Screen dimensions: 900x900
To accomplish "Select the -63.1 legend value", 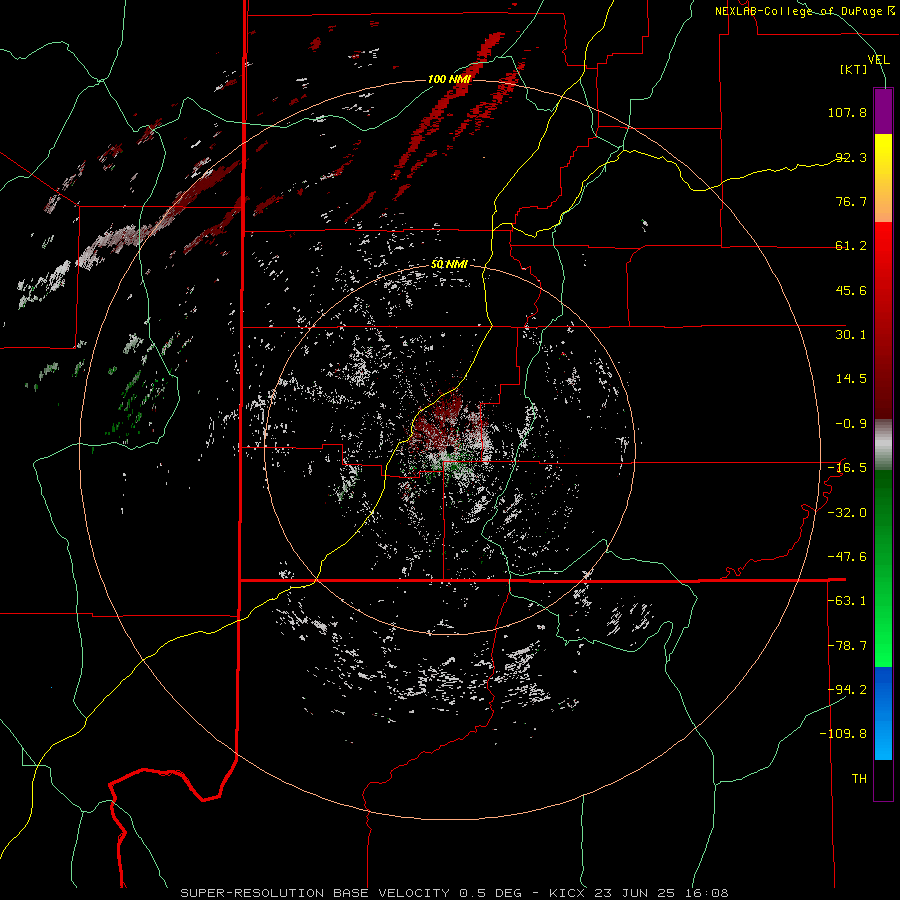I will click(x=847, y=601).
